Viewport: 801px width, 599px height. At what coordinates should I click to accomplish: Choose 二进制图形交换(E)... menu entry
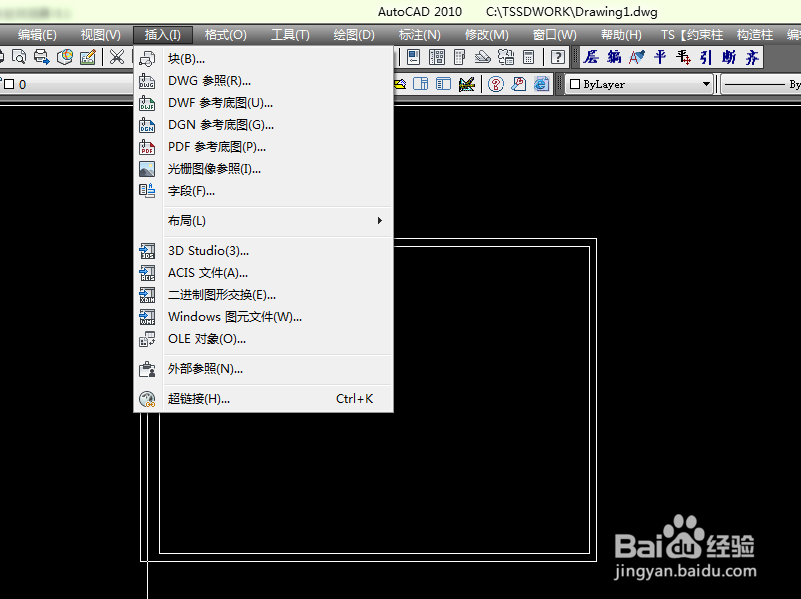(x=264, y=295)
